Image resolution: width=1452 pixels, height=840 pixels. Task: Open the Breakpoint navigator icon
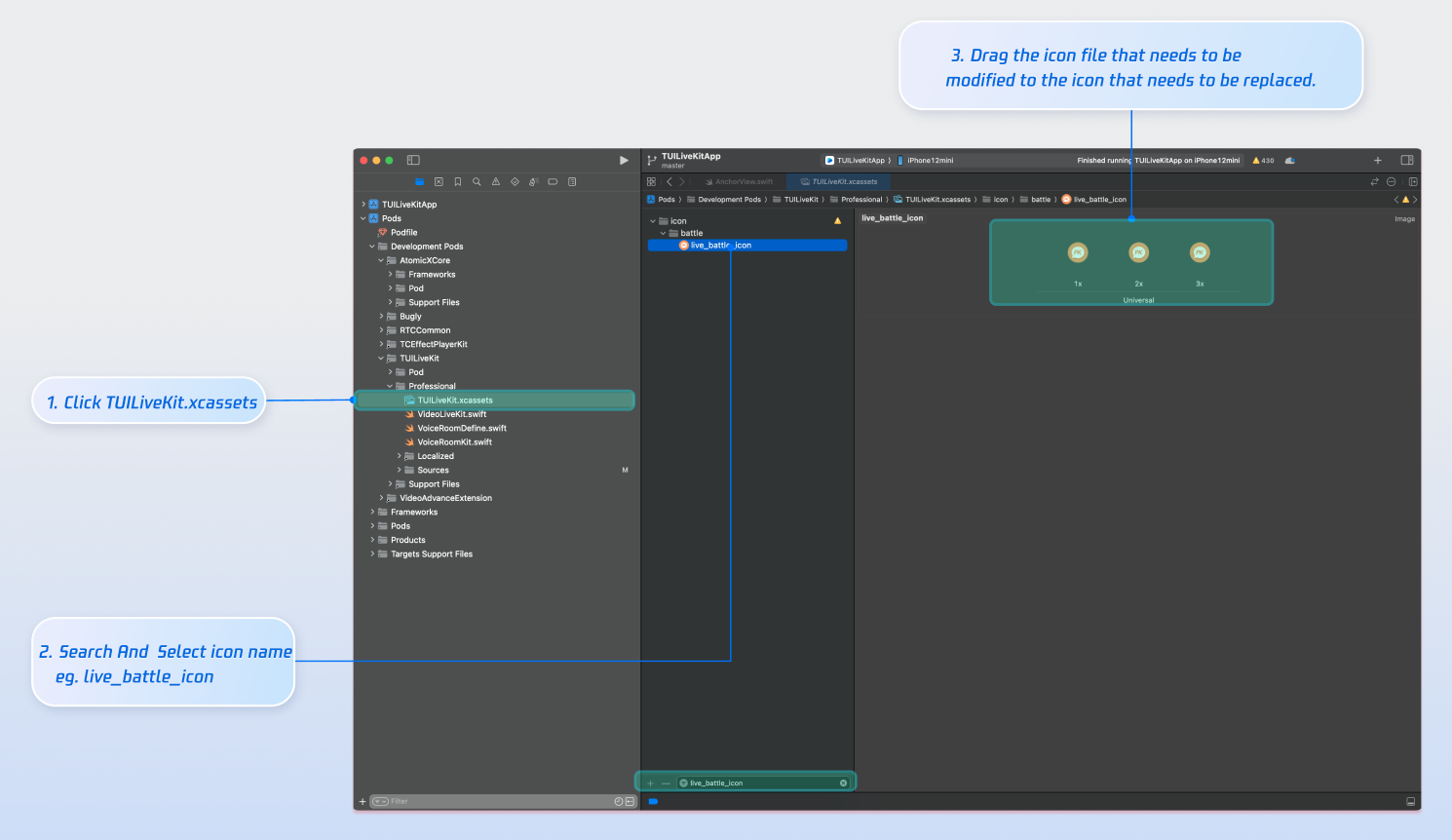pyautogui.click(x=553, y=182)
